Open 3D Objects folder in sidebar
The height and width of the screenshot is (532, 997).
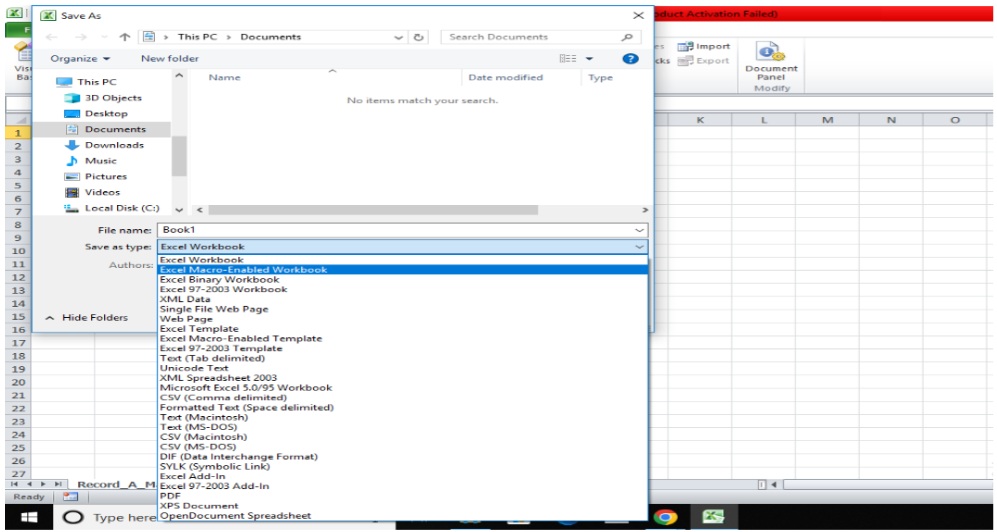(x=103, y=98)
